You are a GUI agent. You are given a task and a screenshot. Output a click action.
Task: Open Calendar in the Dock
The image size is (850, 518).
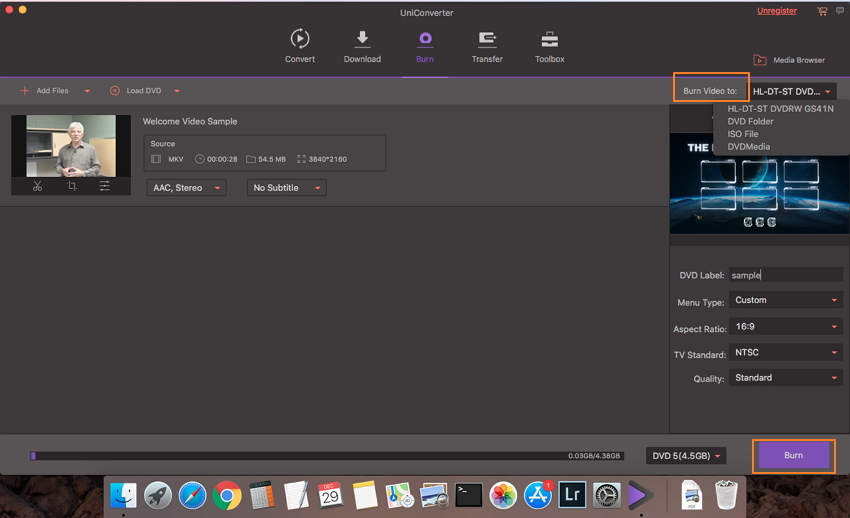330,495
